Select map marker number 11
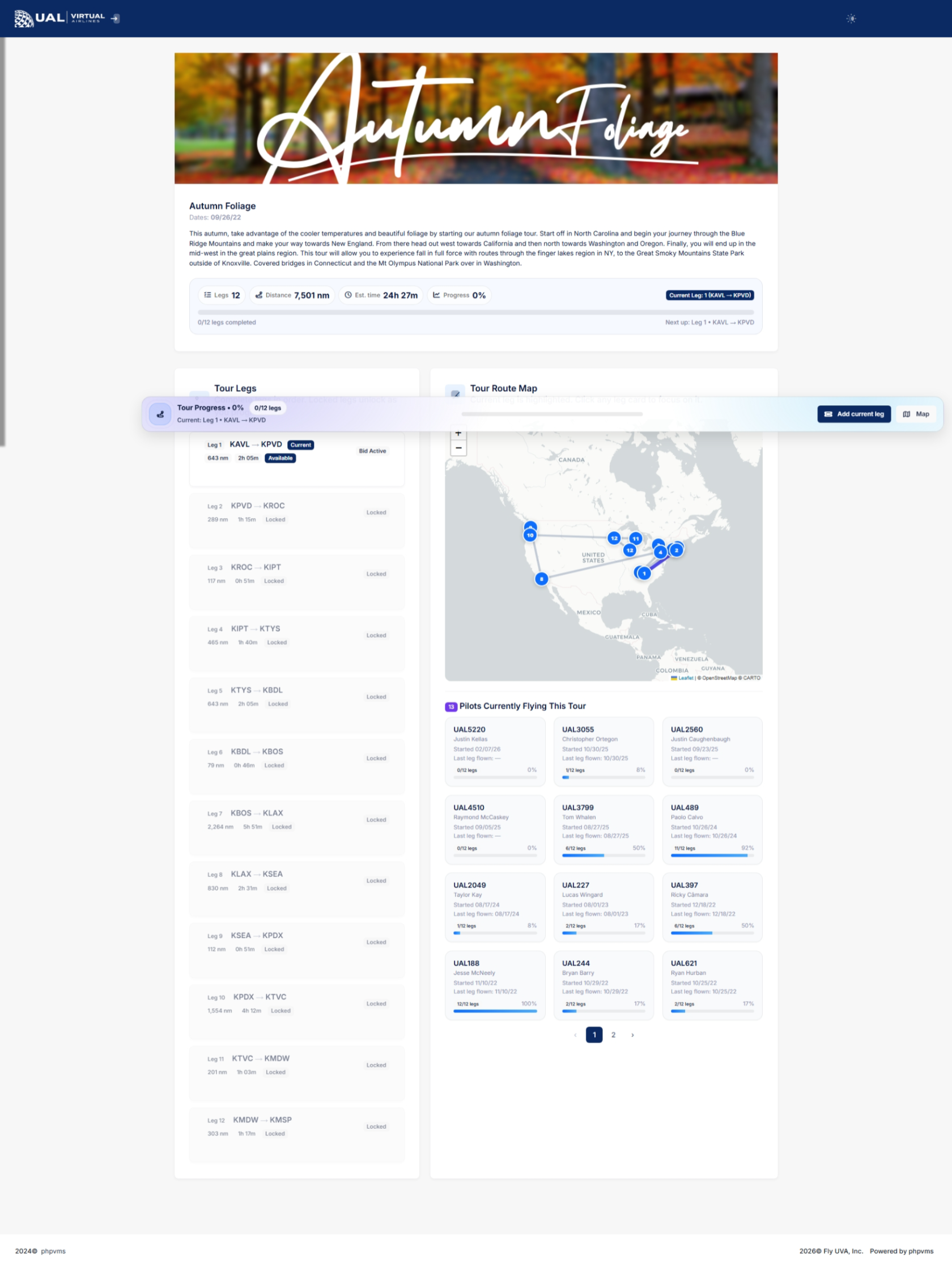This screenshot has width=952, height=1267. coord(635,539)
